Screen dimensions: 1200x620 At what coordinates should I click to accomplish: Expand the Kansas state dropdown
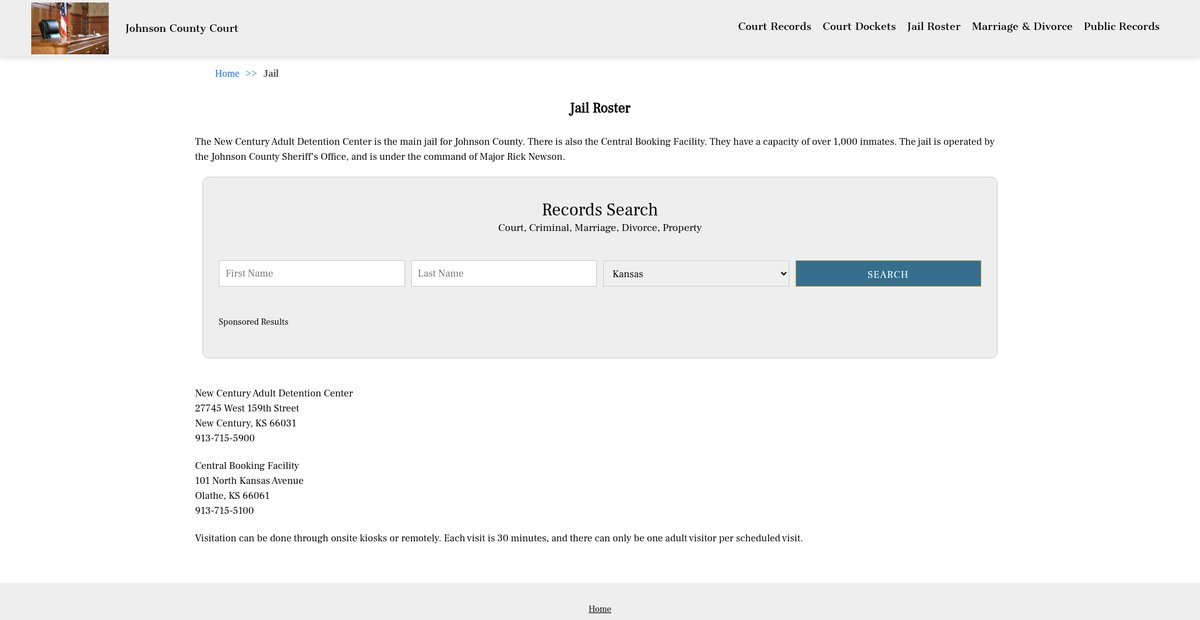696,273
